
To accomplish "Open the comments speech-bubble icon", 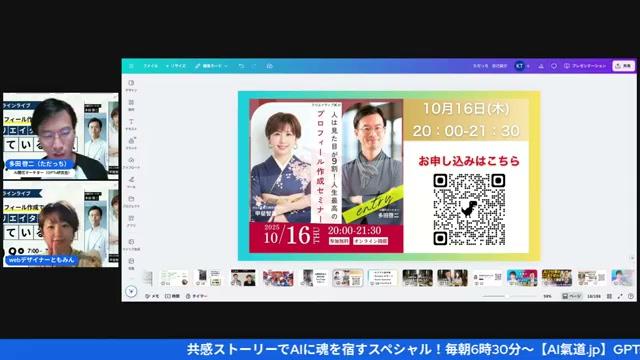I will pyautogui.click(x=554, y=66).
